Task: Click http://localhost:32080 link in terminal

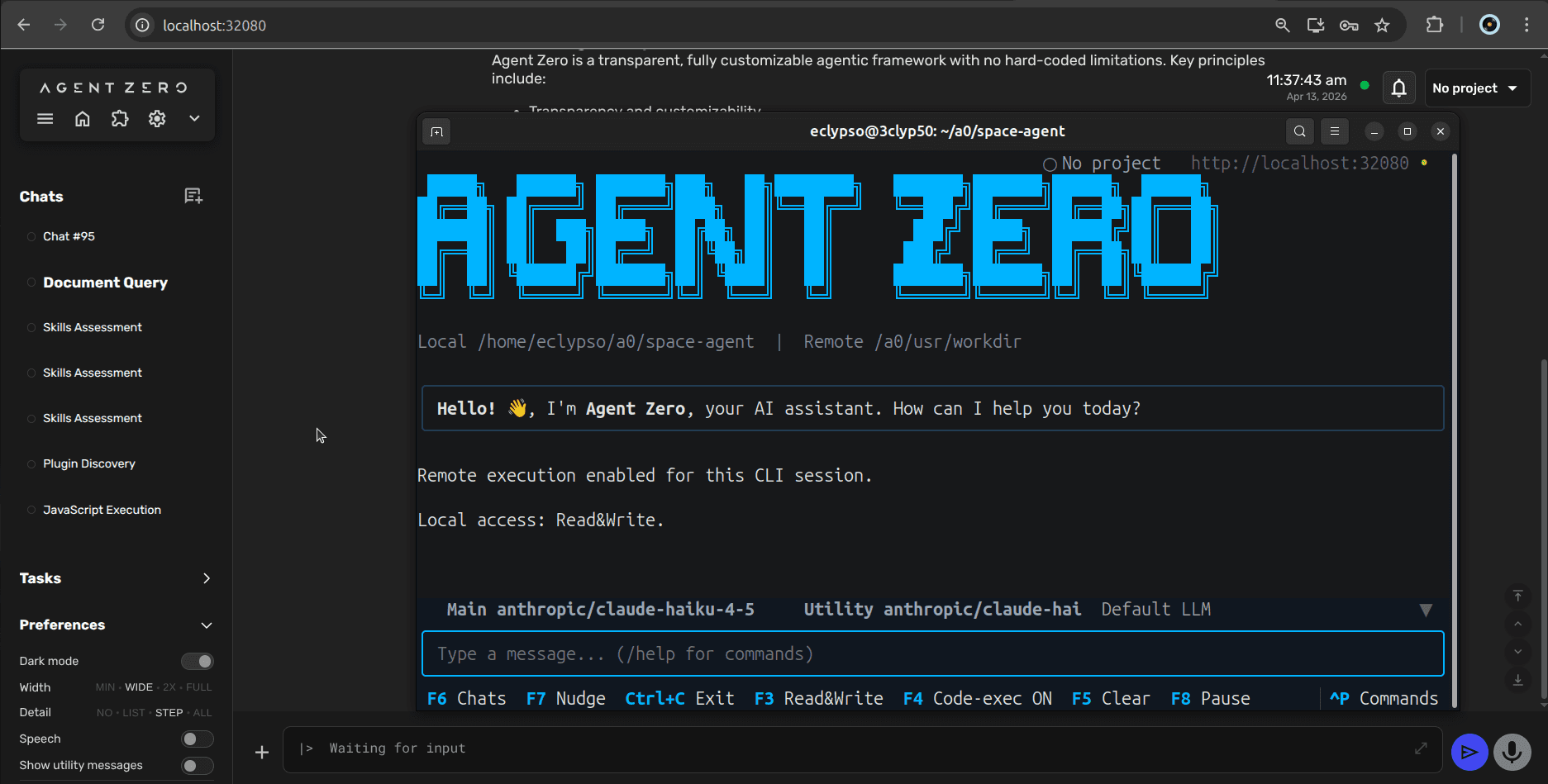Action: click(x=1299, y=164)
